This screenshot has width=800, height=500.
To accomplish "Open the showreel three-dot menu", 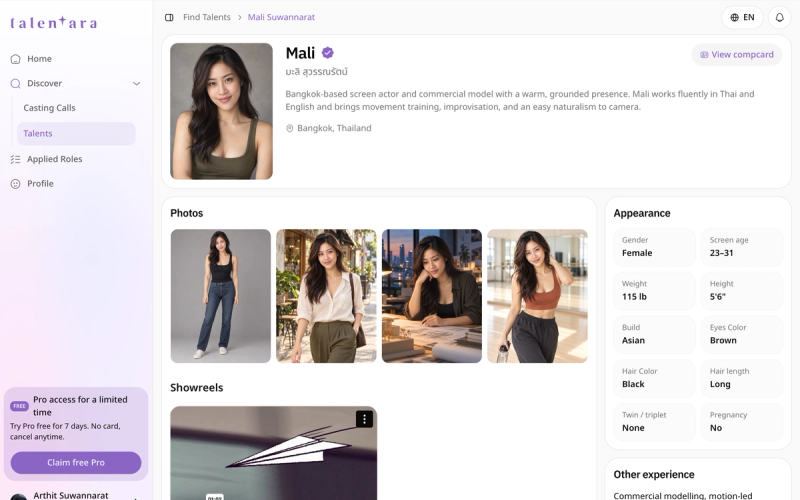I will click(x=364, y=419).
